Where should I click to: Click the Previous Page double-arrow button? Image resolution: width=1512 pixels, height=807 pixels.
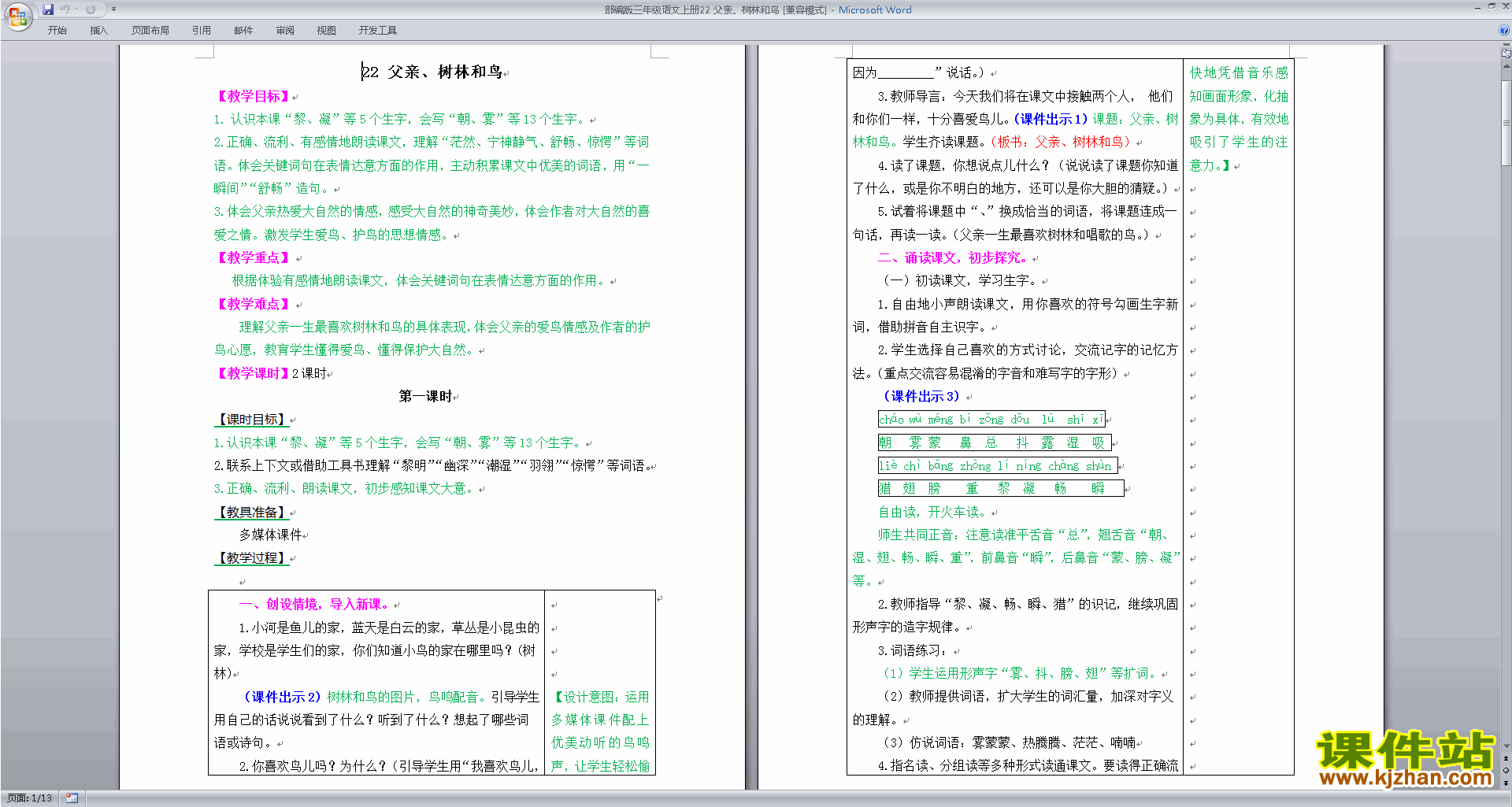click(x=1506, y=758)
